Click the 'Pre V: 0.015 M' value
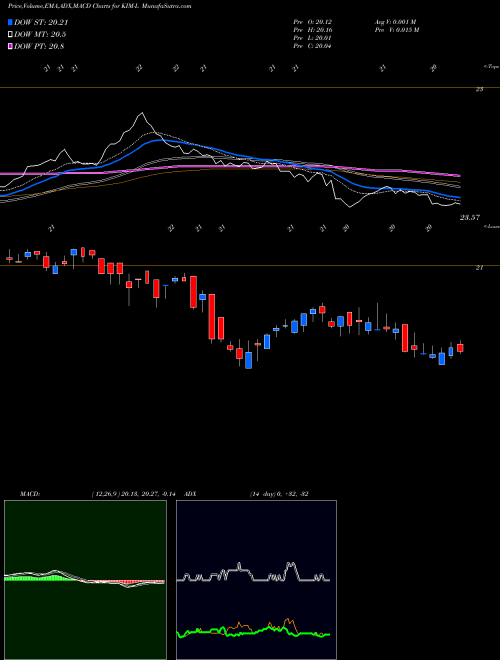The width and height of the screenshot is (500, 660). pos(396,30)
